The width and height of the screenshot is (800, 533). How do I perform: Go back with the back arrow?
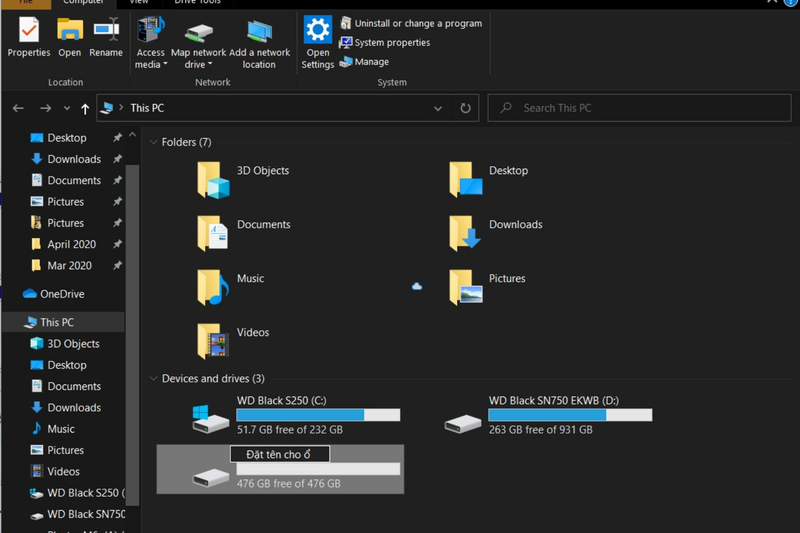coord(18,108)
